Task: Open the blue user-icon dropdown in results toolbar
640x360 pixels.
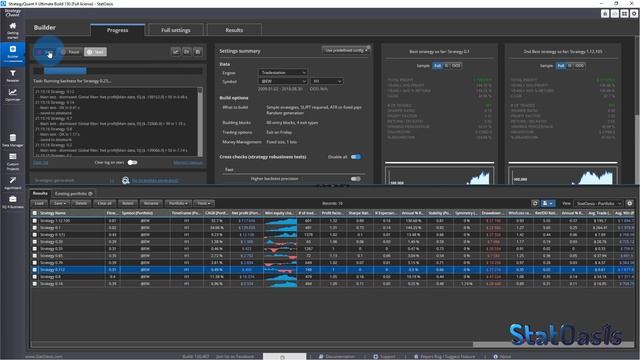Action: (547, 203)
